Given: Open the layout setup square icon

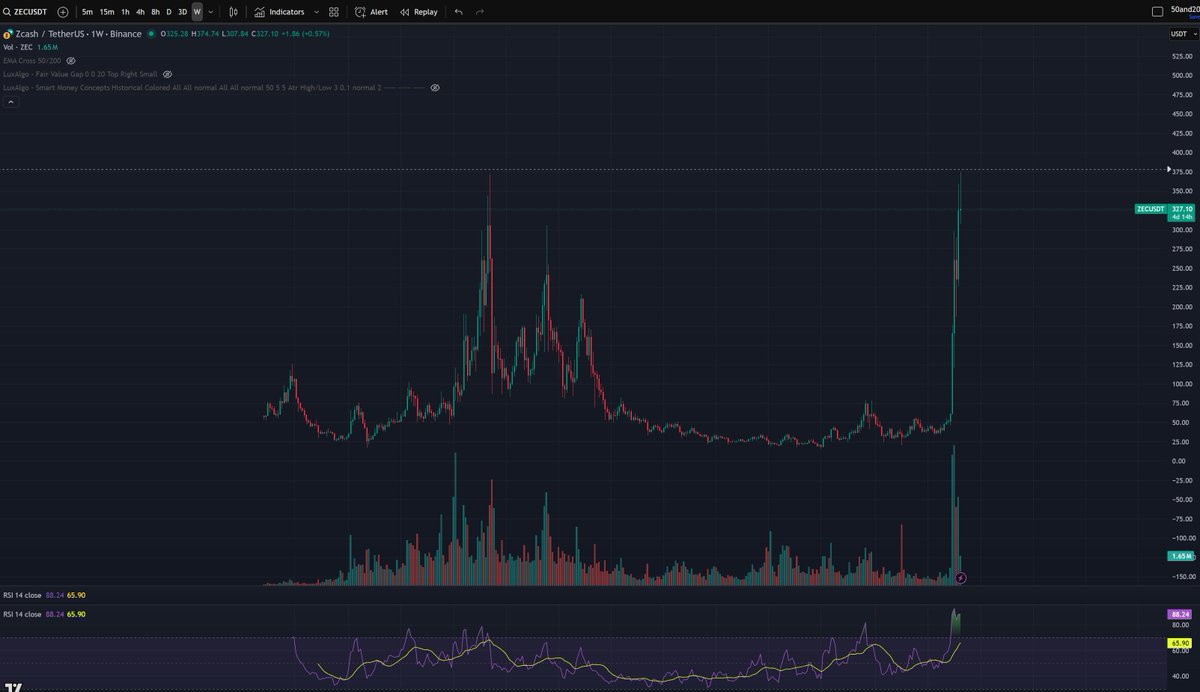Looking at the screenshot, I should pyautogui.click(x=1158, y=12).
